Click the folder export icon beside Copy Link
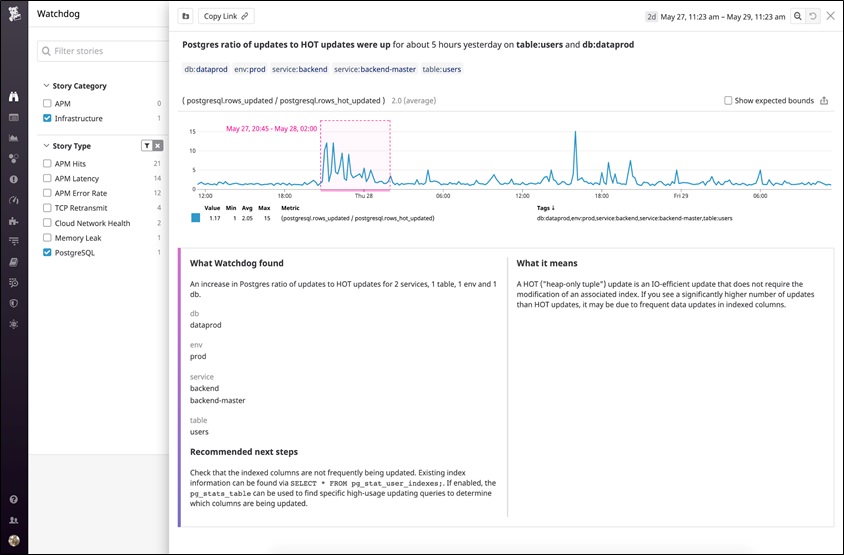The image size is (844, 555). tap(186, 16)
